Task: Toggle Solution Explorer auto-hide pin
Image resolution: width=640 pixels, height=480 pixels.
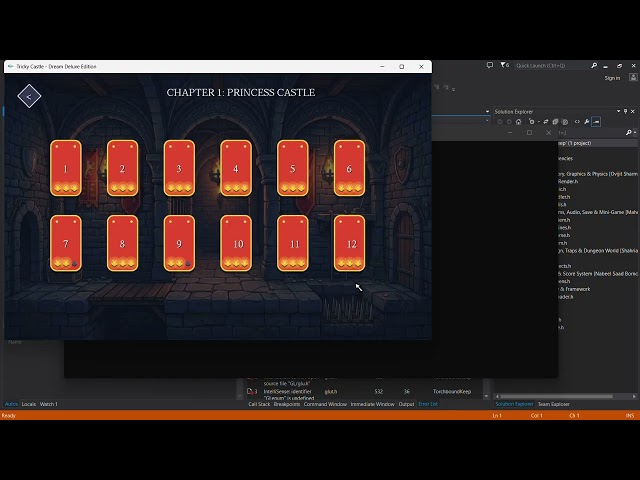Action: click(625, 111)
